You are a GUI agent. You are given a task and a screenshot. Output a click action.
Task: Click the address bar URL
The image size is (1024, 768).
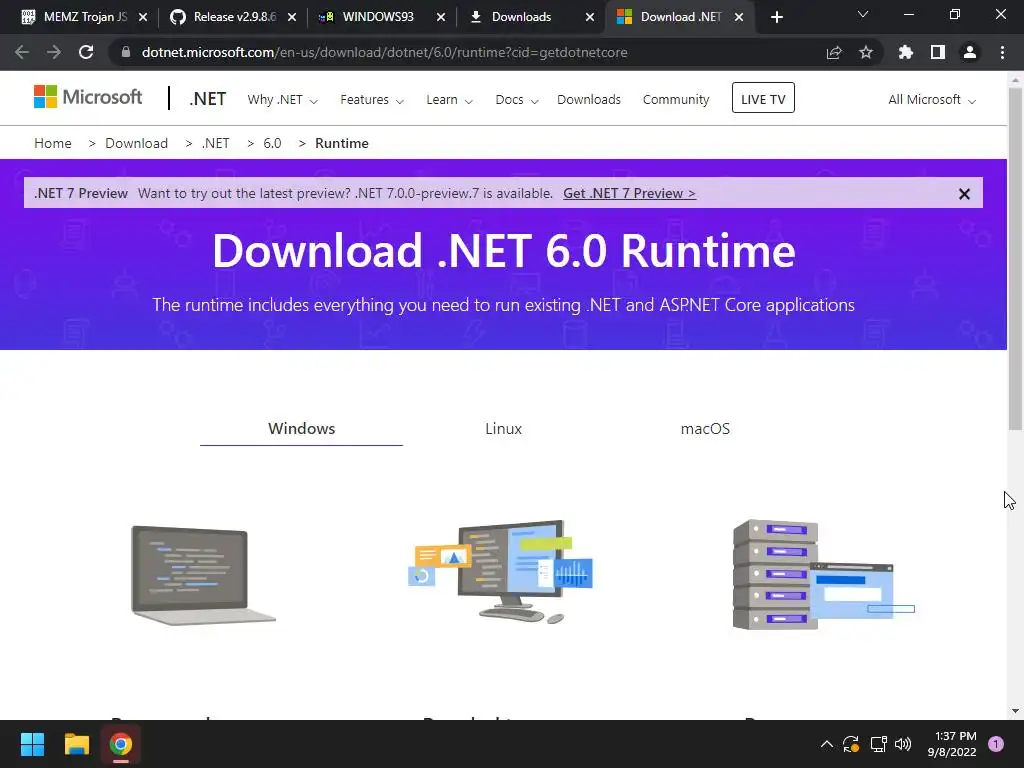point(385,52)
